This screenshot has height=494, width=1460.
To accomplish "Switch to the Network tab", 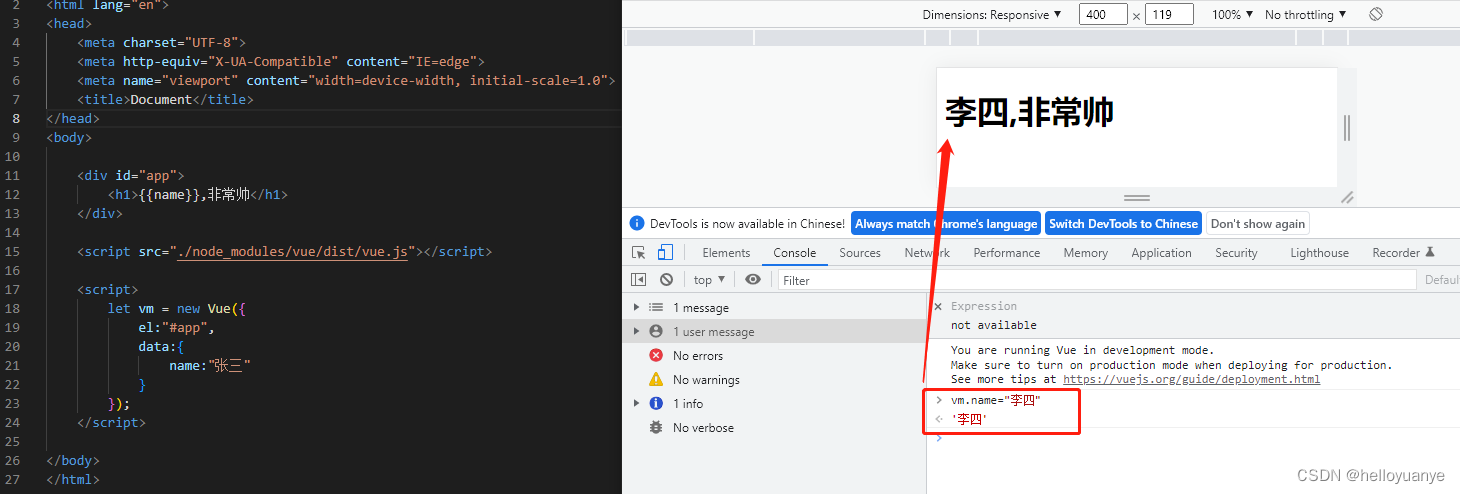I will tap(927, 253).
